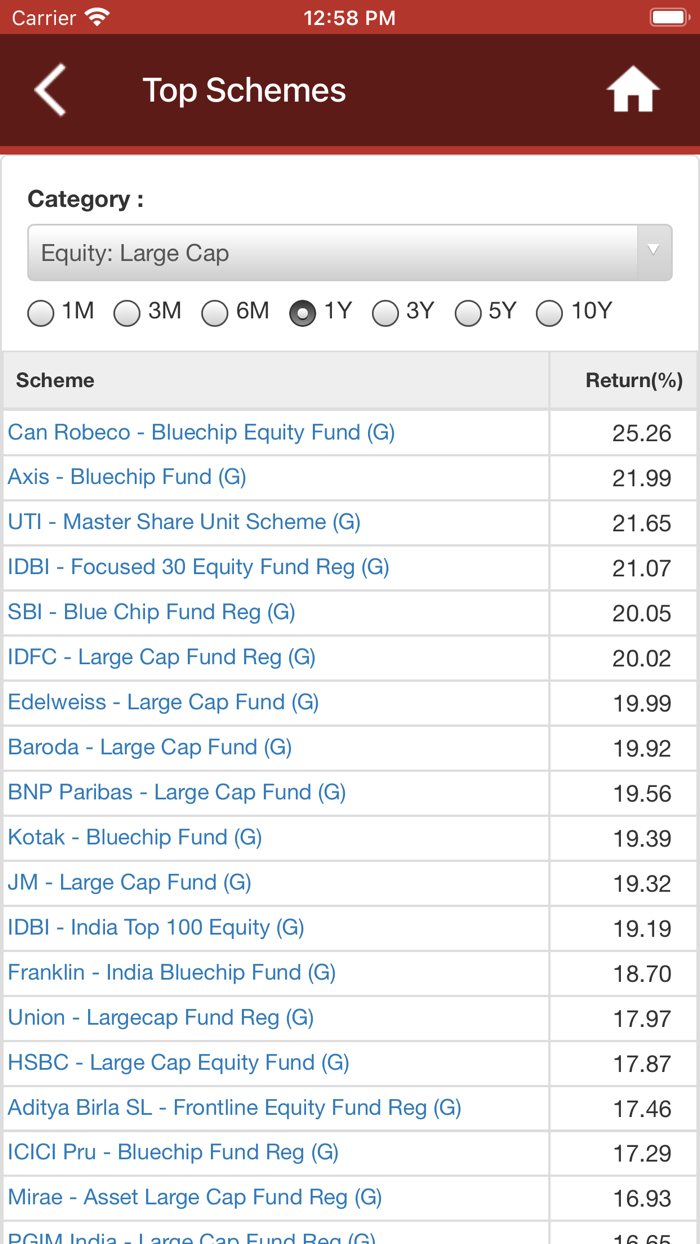700x1244 pixels.
Task: Select the 1M return period
Action: [41, 313]
